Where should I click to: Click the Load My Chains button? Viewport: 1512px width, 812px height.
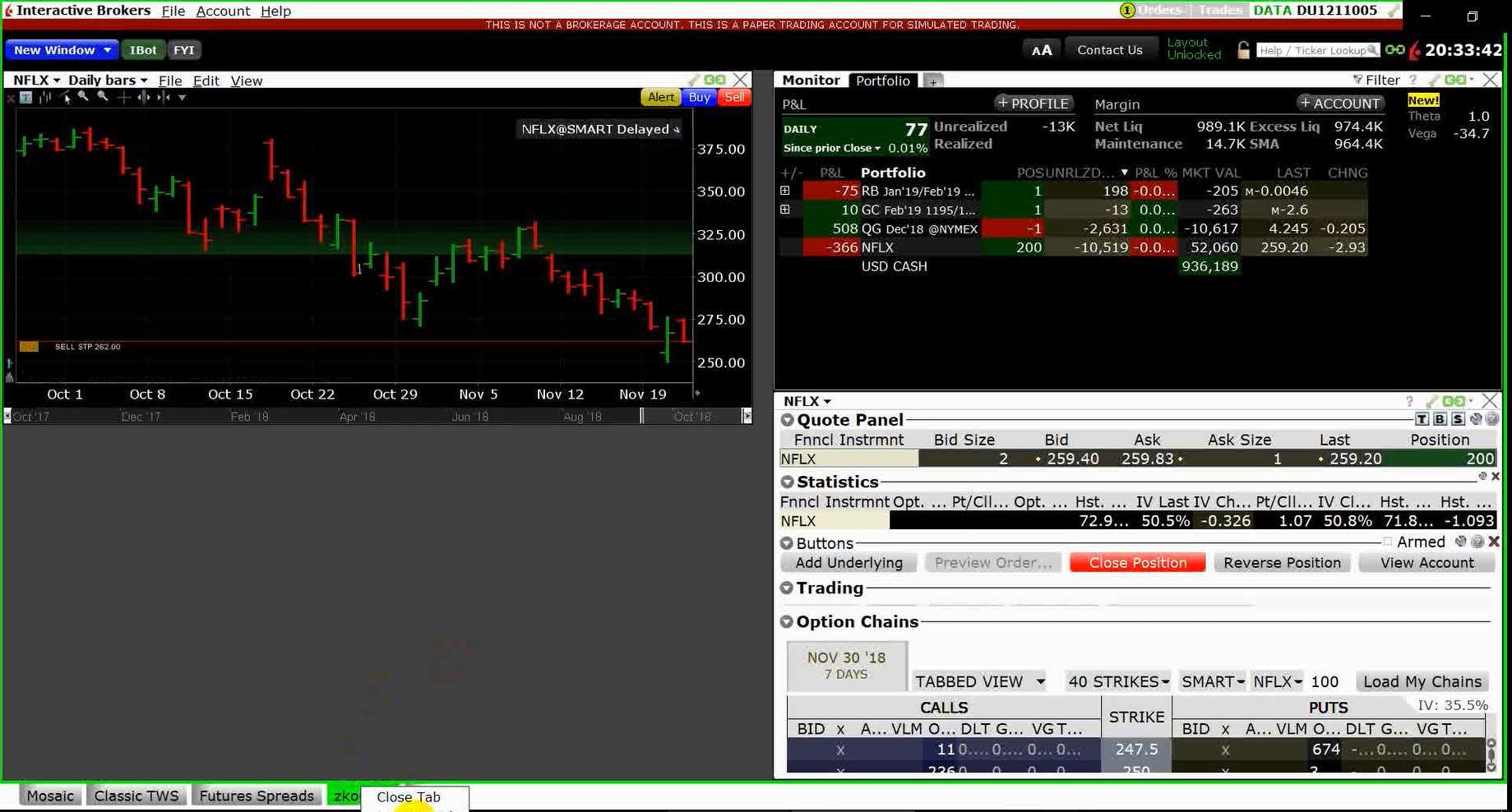(x=1422, y=681)
